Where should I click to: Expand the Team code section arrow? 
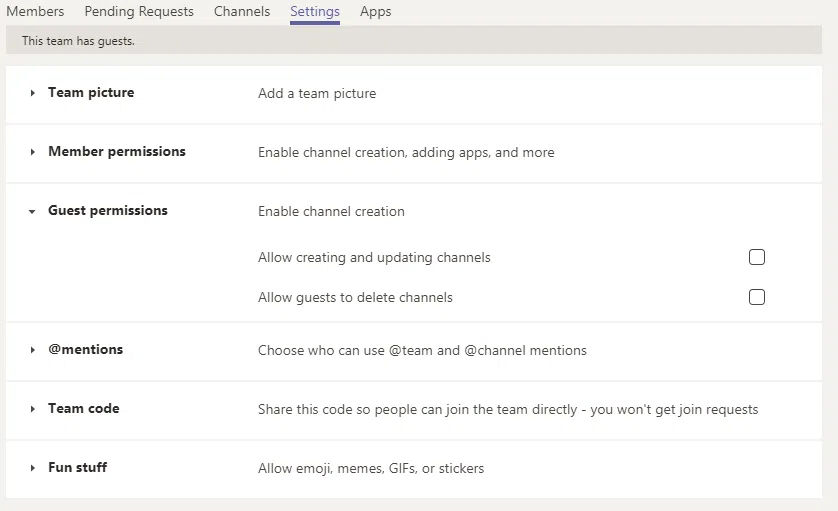point(33,409)
